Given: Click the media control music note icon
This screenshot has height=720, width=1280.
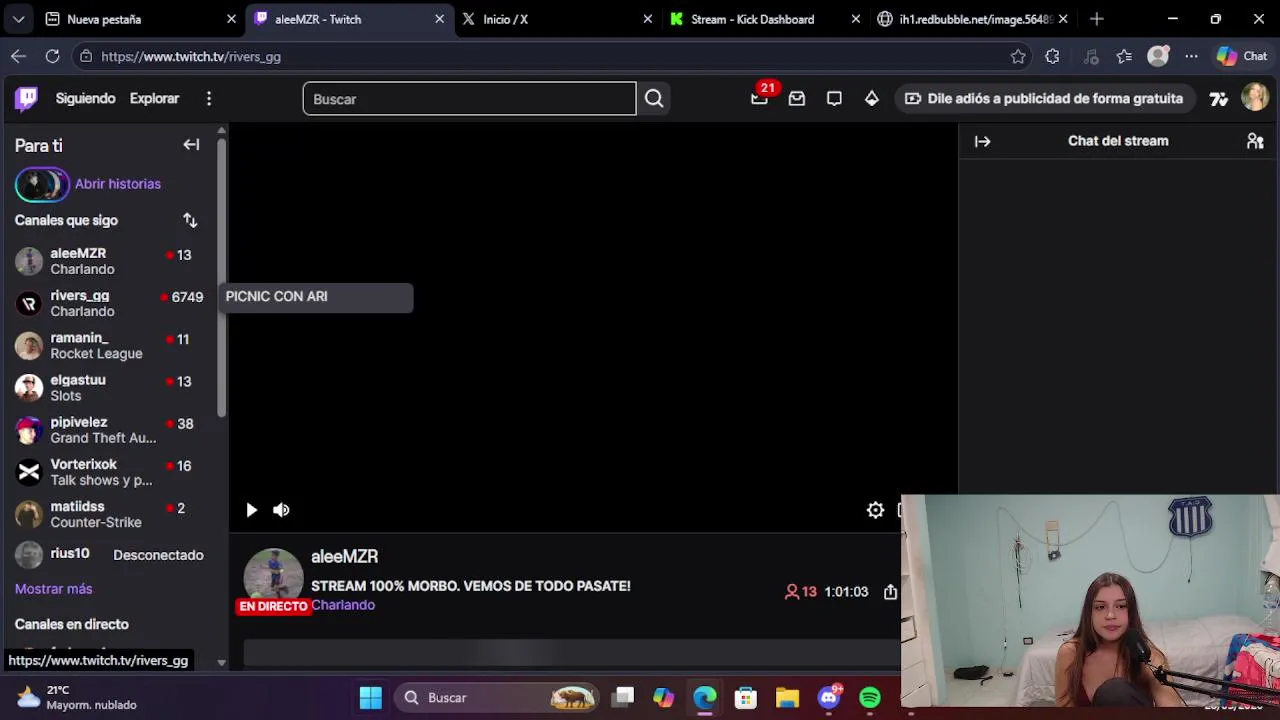Looking at the screenshot, I should pyautogui.click(x=1091, y=57).
